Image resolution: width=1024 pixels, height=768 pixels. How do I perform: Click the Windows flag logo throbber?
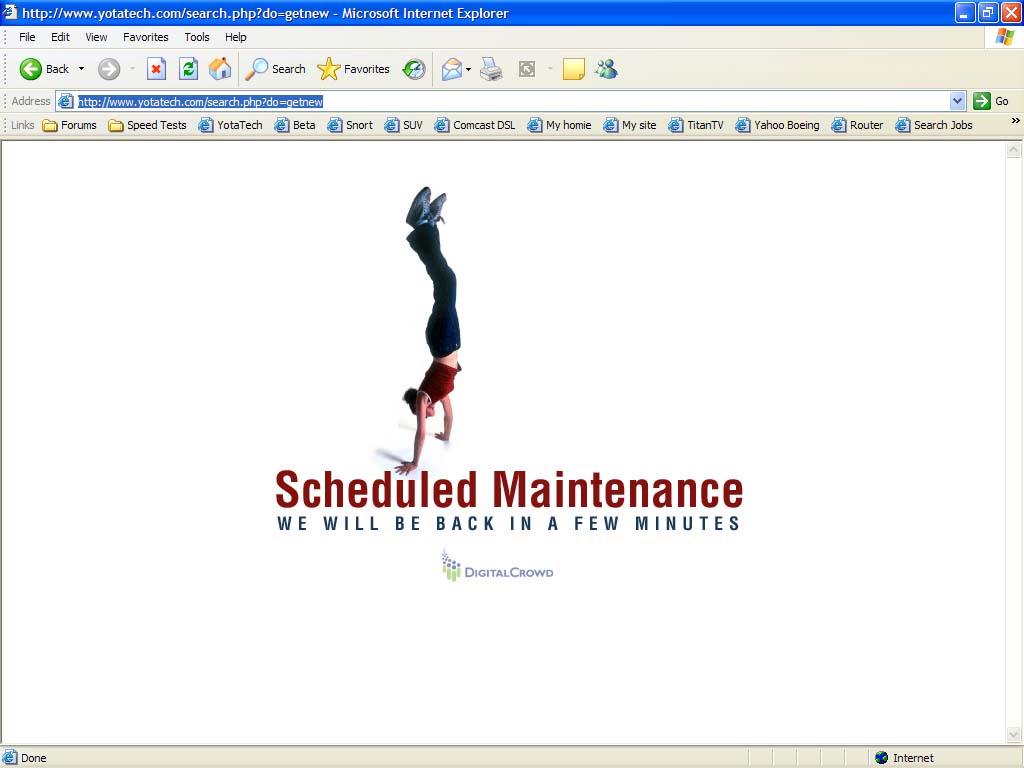coord(1004,37)
